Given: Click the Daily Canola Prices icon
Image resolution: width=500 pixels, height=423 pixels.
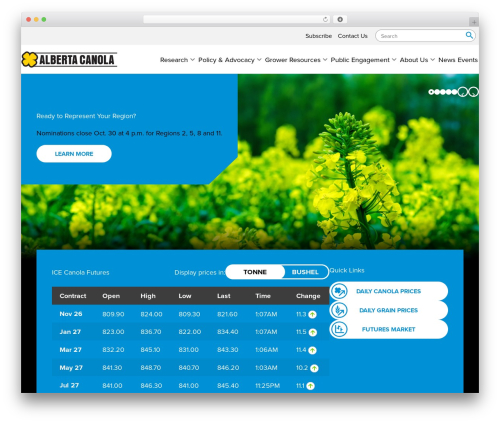Looking at the screenshot, I should [339, 291].
